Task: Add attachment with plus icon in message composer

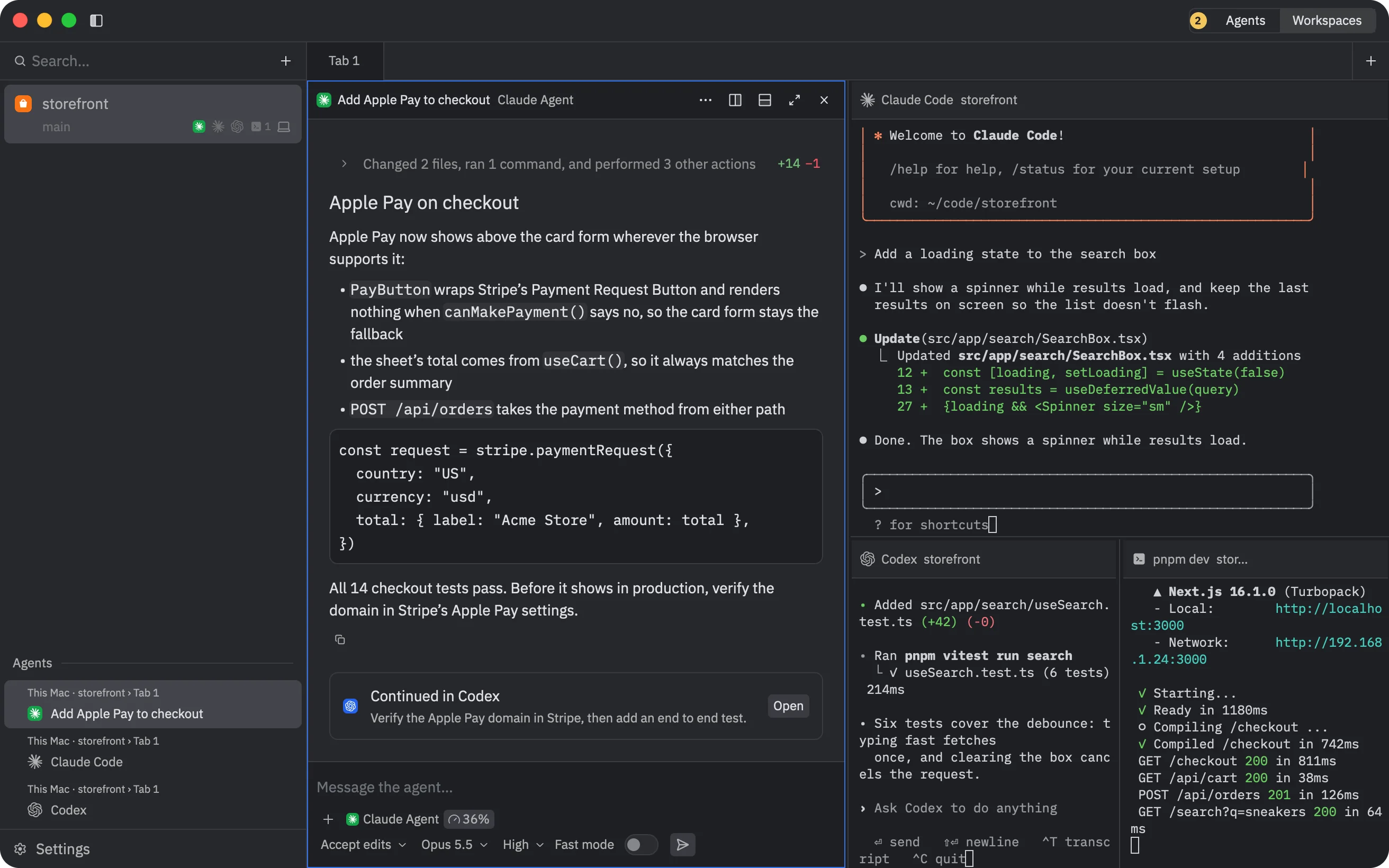Action: tap(328, 819)
